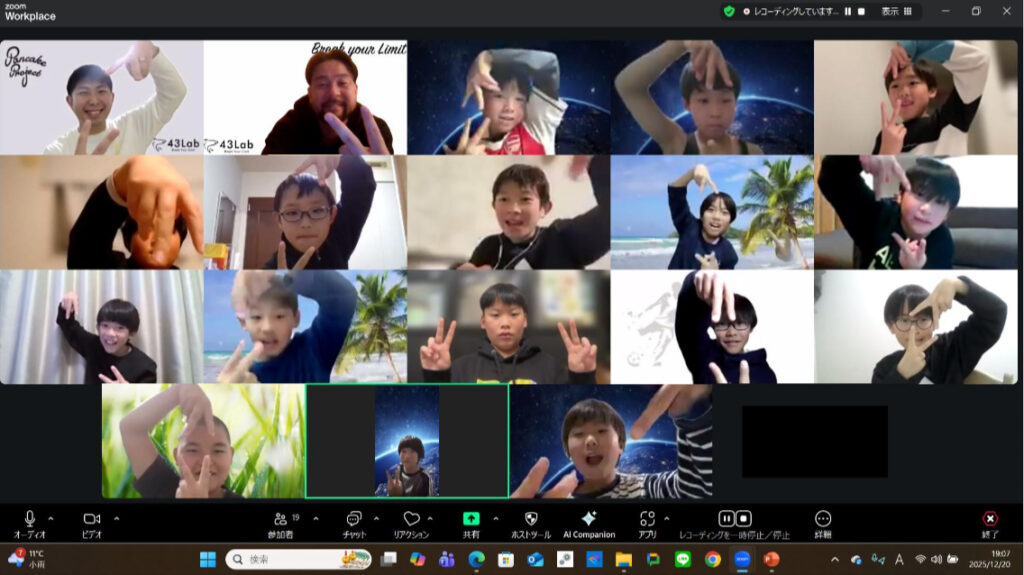
Task: Open the 詳細 more options menu
Action: pos(823,519)
